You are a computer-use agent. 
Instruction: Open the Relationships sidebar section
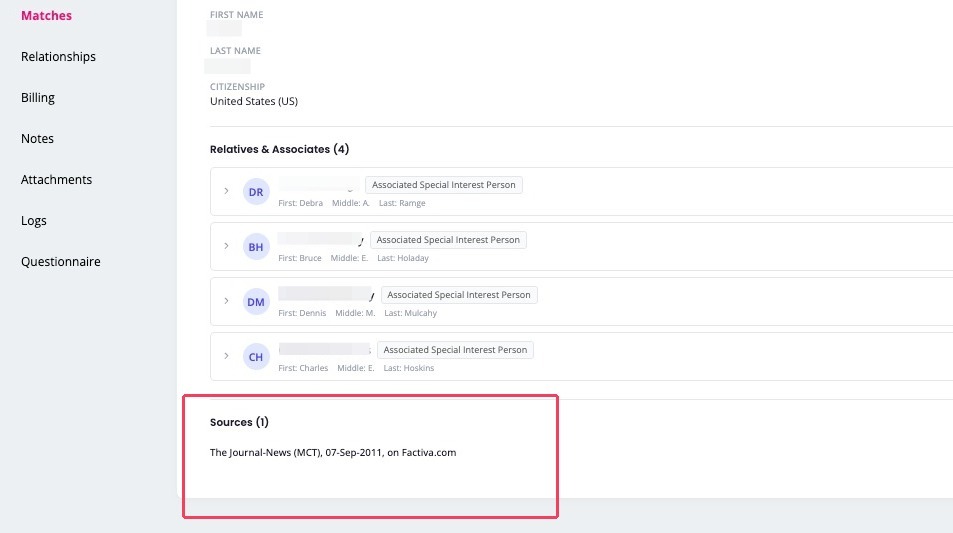[58, 57]
